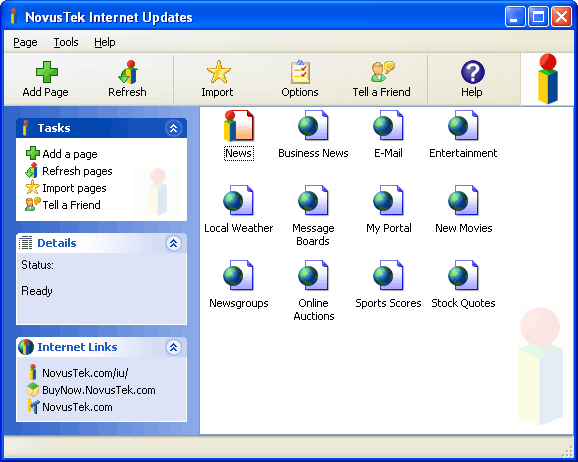Click the Add Page toolbar button
Screen dimensions: 578x462
pyautogui.click(x=46, y=80)
